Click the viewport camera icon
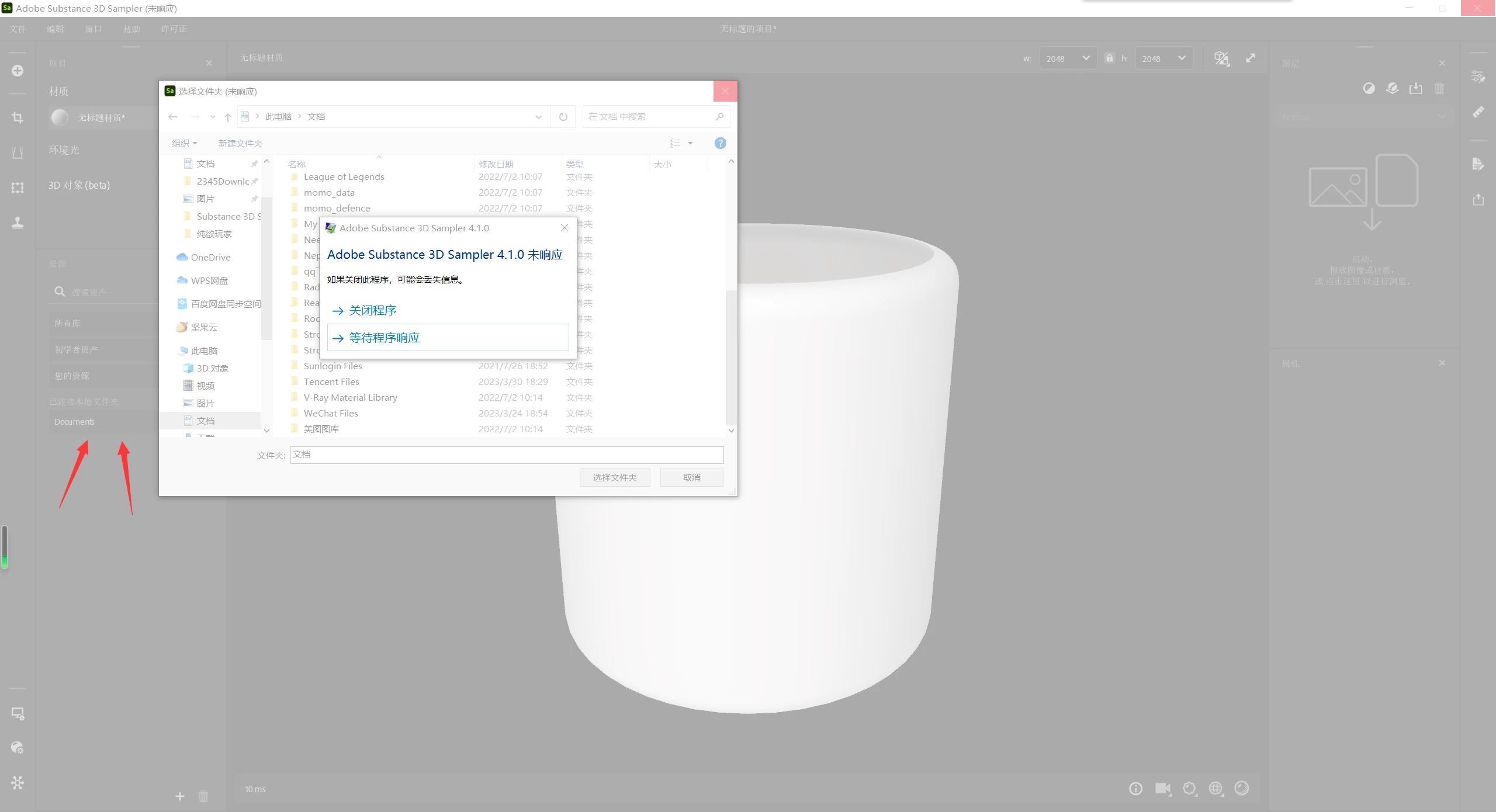 click(x=1162, y=789)
